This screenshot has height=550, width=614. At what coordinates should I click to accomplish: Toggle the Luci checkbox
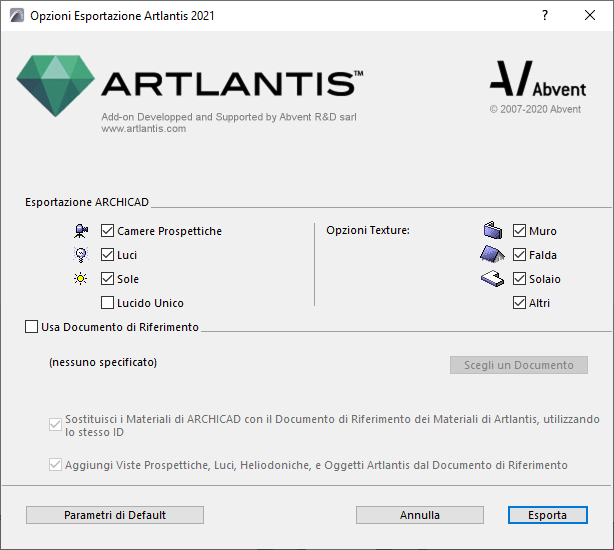tap(107, 255)
